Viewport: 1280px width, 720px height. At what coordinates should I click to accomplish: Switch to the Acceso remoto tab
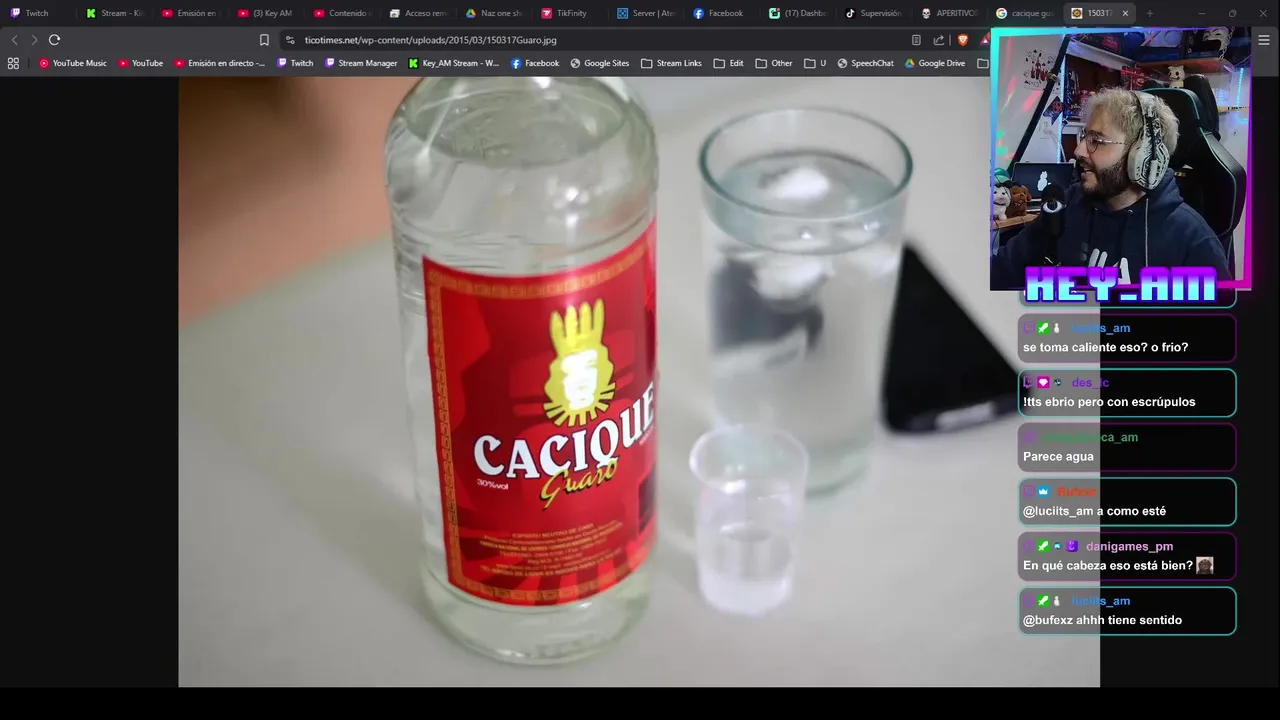pyautogui.click(x=417, y=13)
